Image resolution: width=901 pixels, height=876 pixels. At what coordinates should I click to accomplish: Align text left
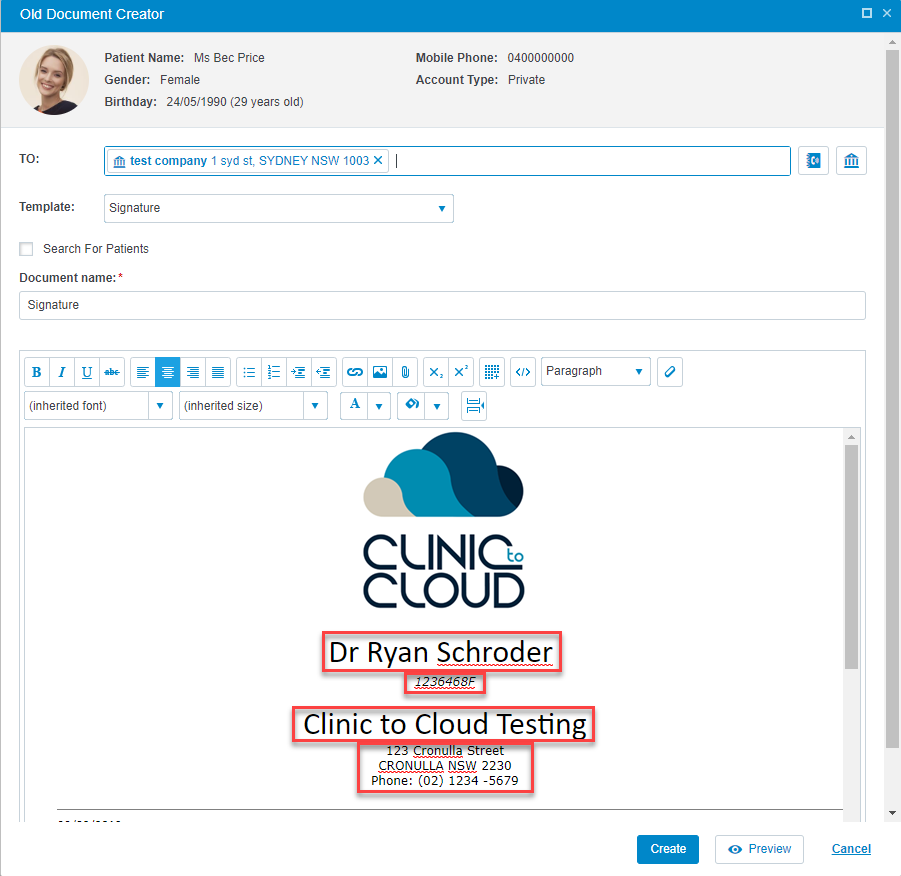[x=143, y=372]
